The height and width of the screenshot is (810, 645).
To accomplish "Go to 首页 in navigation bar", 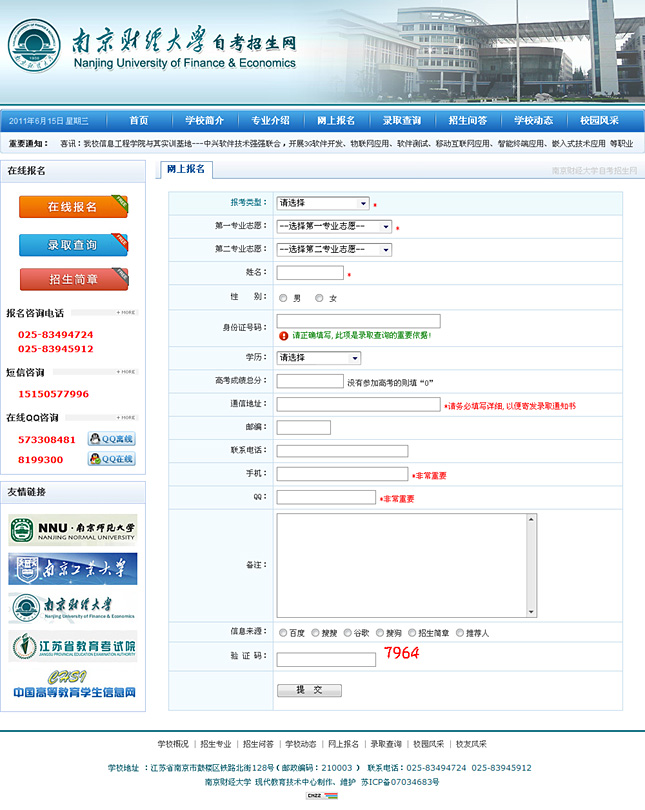I will [138, 120].
